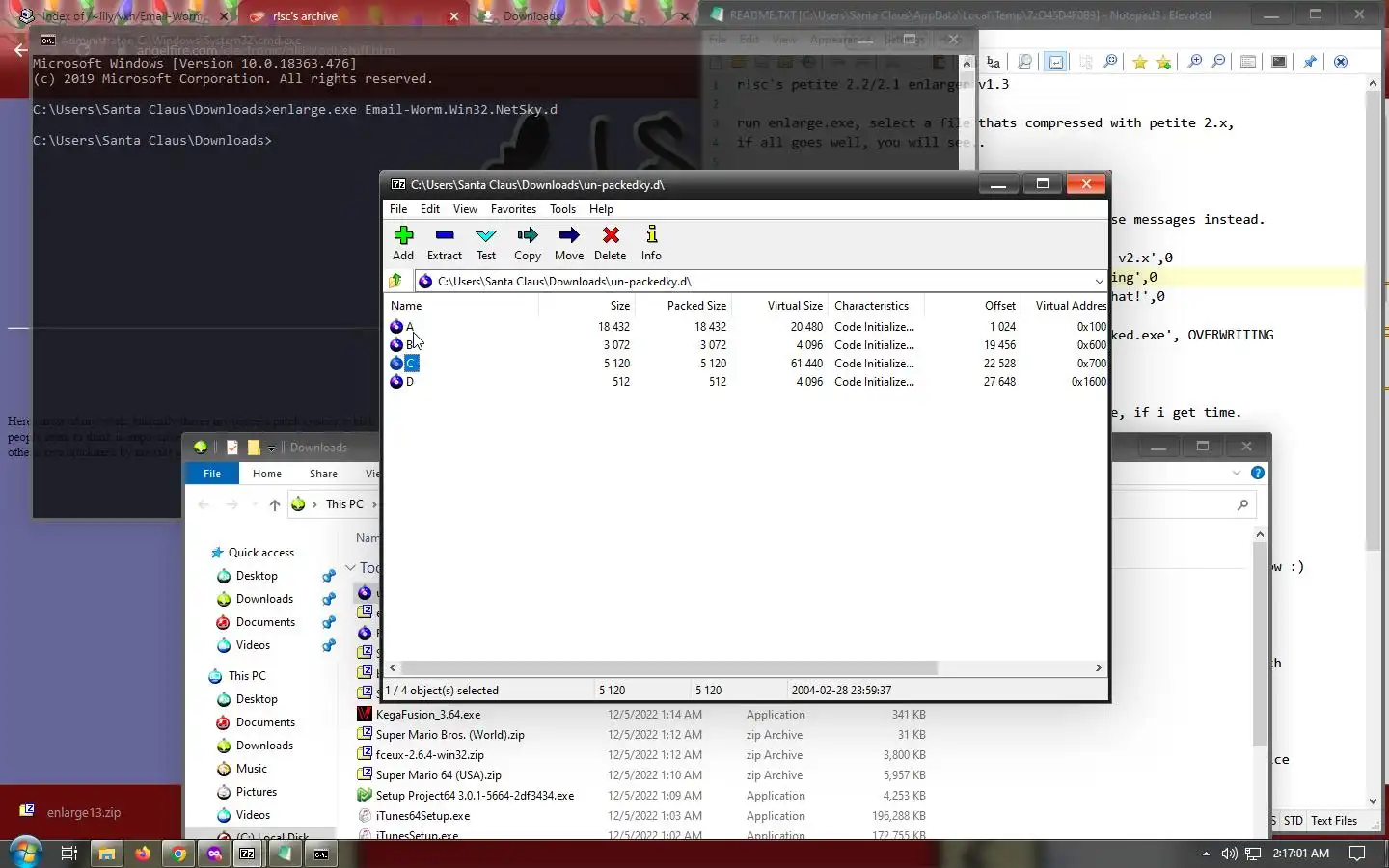Click the Text Files status bar entry in Notepad3
Image resolution: width=1389 pixels, height=868 pixels.
[1334, 821]
